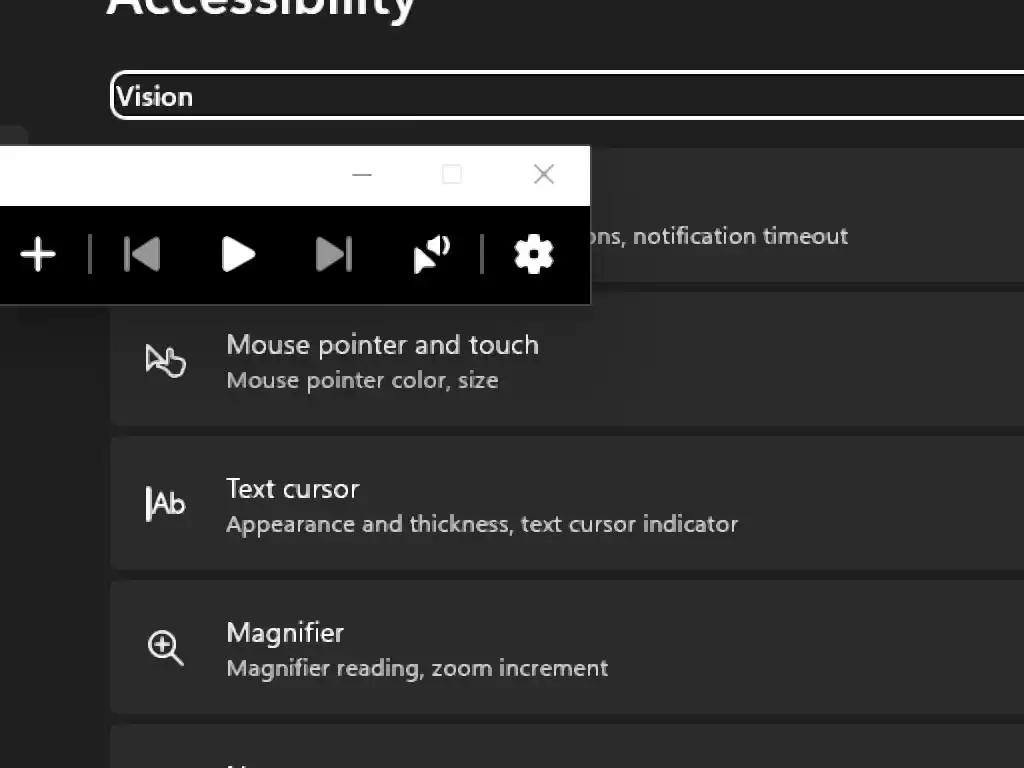Screen dimensions: 1024x768
Task: Select the Vision section heading
Action: [155, 97]
